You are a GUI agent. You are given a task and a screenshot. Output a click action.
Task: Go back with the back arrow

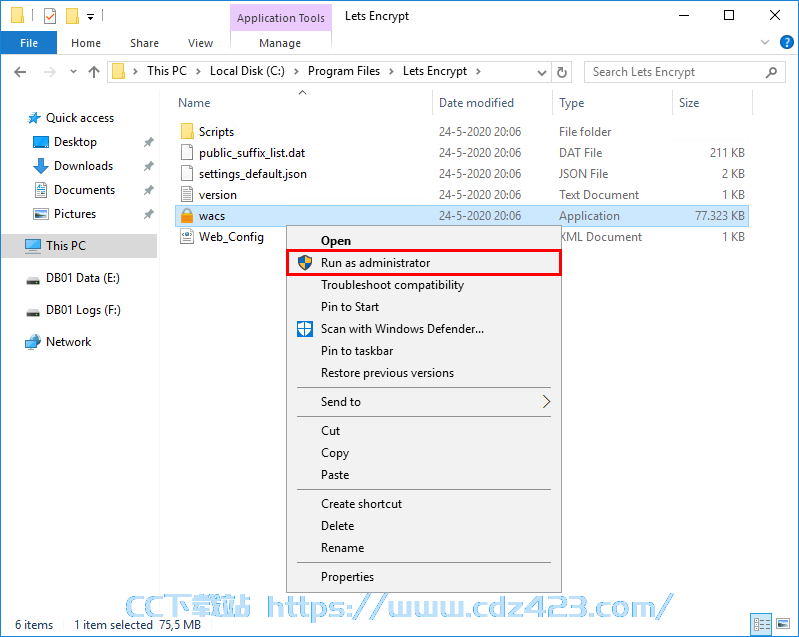pos(20,72)
